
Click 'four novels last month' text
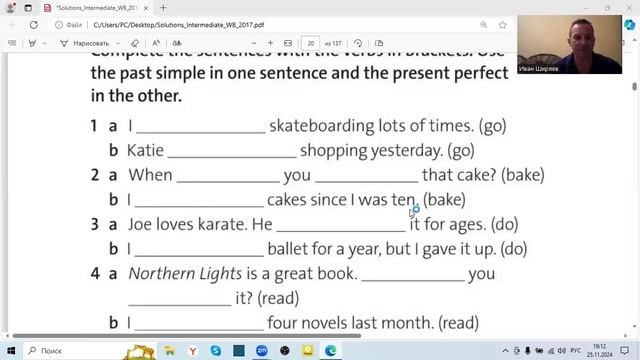(351, 323)
